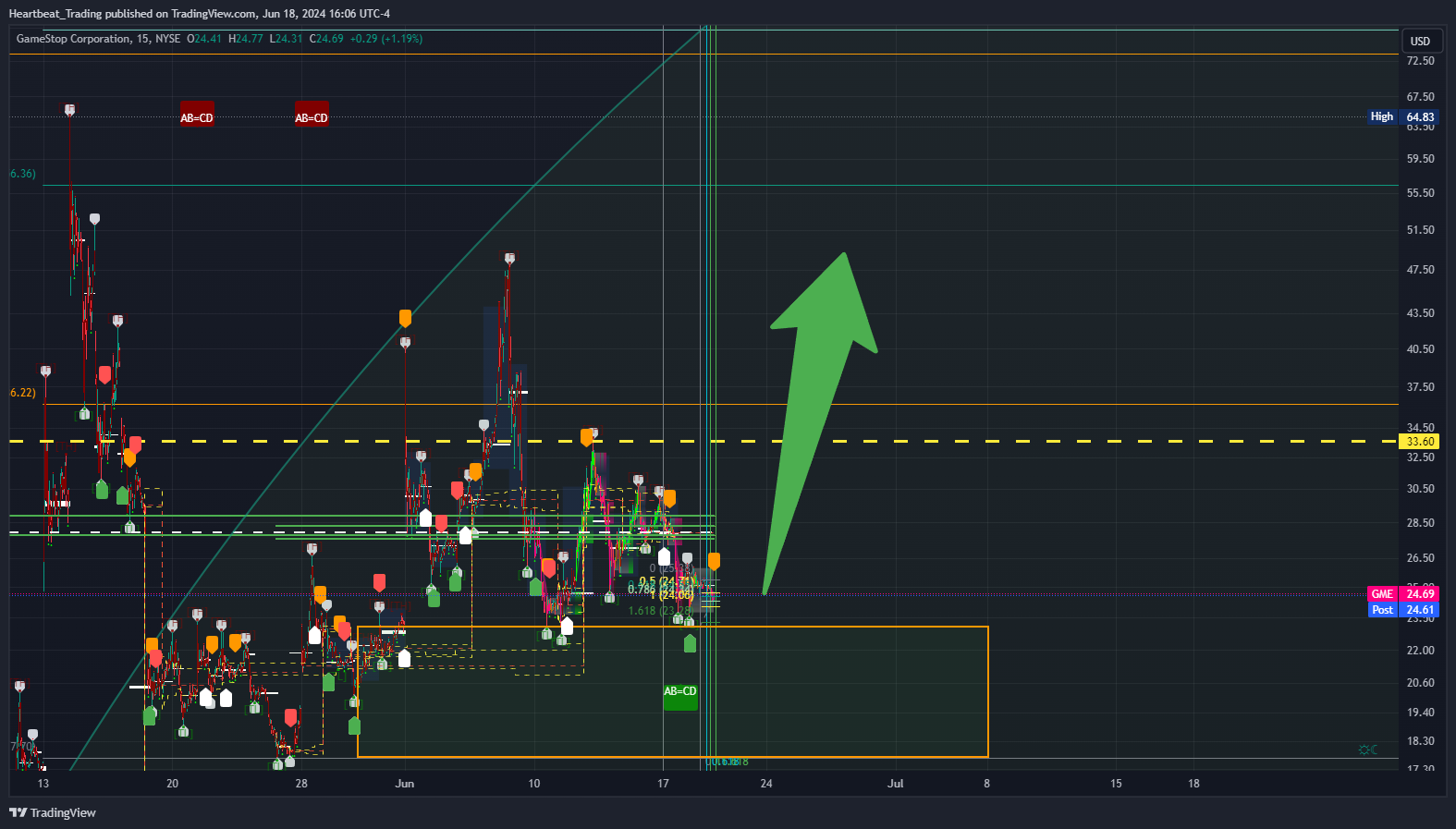Viewport: 1456px width, 829px height.
Task: Click the 24.61 post-market price value
Action: tap(1420, 610)
